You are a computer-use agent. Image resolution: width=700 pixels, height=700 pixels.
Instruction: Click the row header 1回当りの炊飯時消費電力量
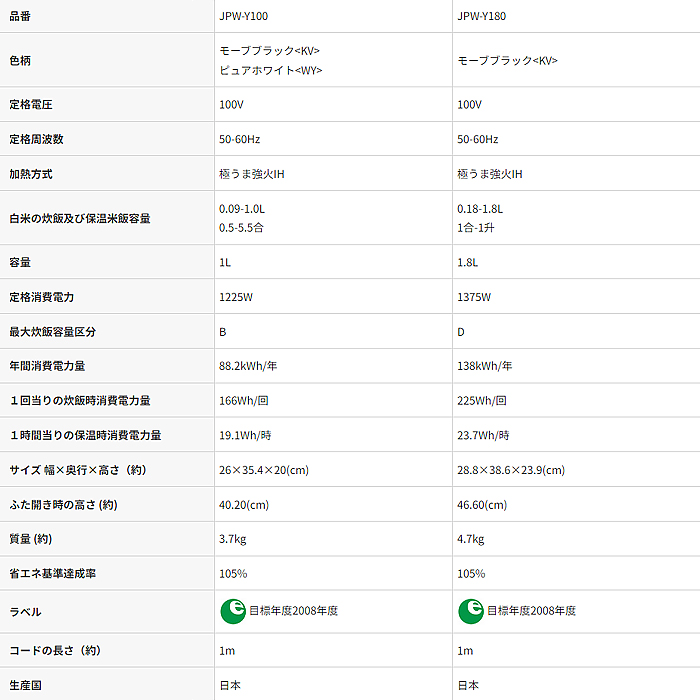(x=80, y=400)
